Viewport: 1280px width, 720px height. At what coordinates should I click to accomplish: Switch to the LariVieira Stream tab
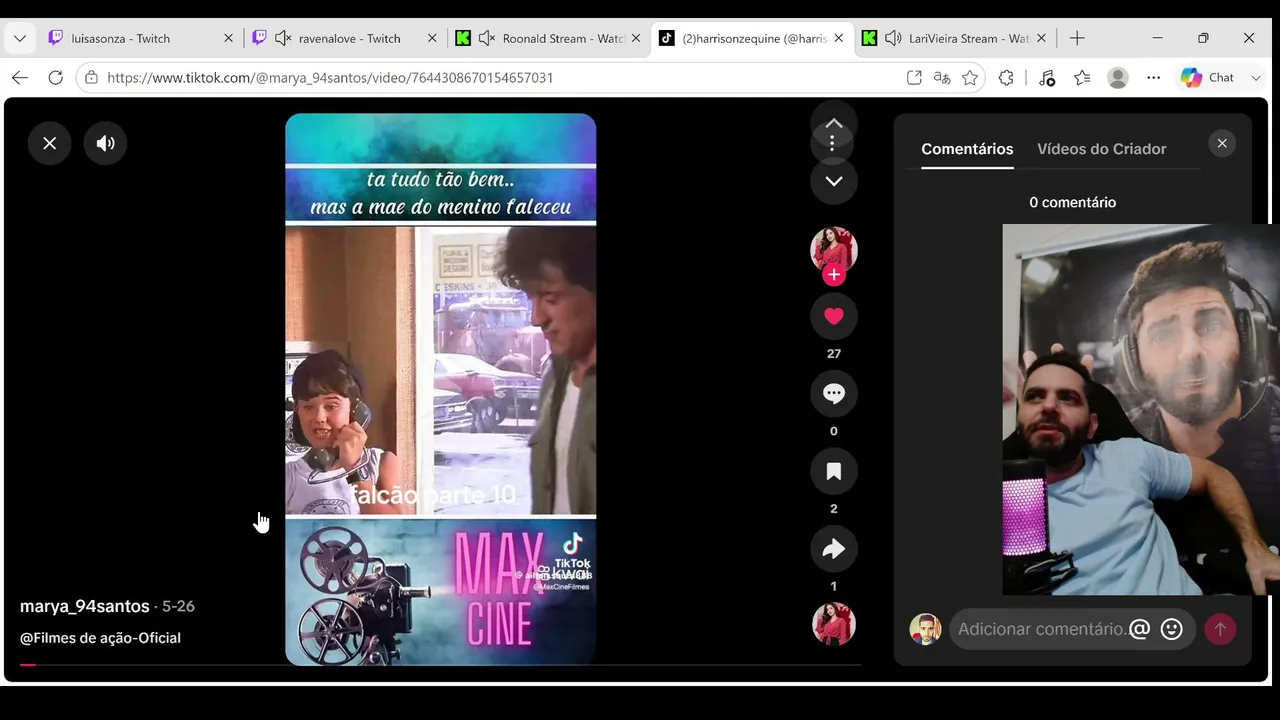click(955, 38)
